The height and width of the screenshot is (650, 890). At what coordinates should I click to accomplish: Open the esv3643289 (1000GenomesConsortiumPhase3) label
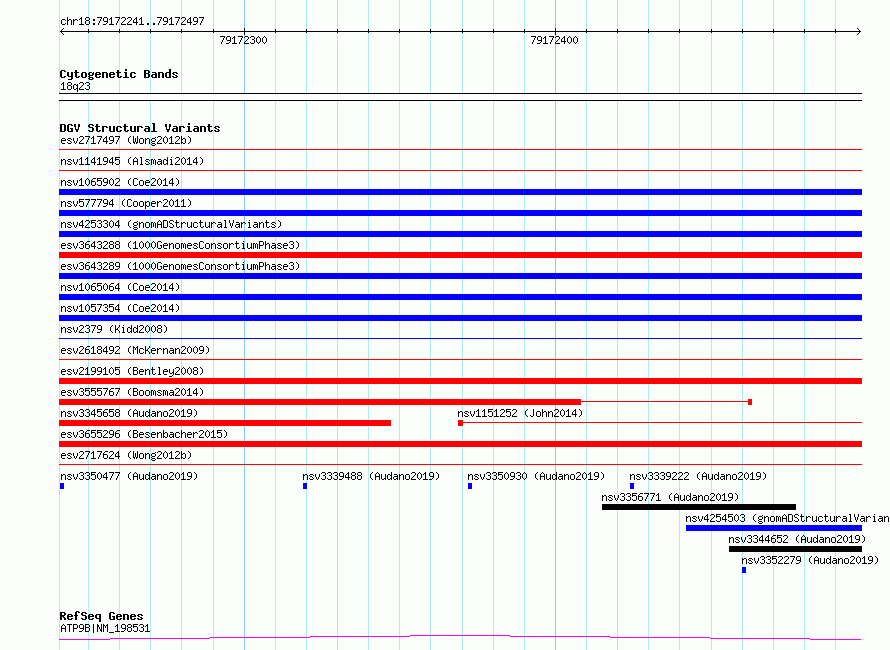[x=180, y=266]
